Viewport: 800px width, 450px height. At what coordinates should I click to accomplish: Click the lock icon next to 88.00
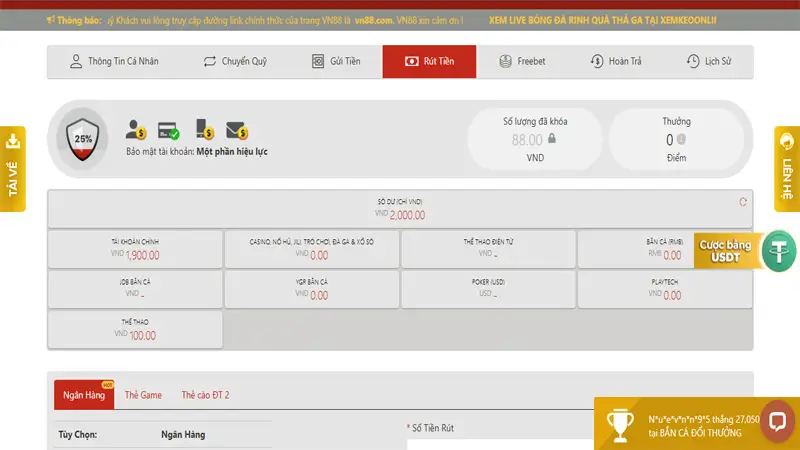(x=552, y=138)
